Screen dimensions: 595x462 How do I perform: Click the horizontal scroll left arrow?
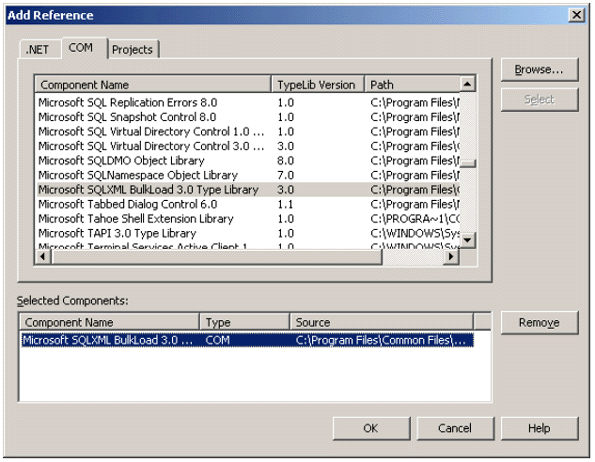pos(42,256)
